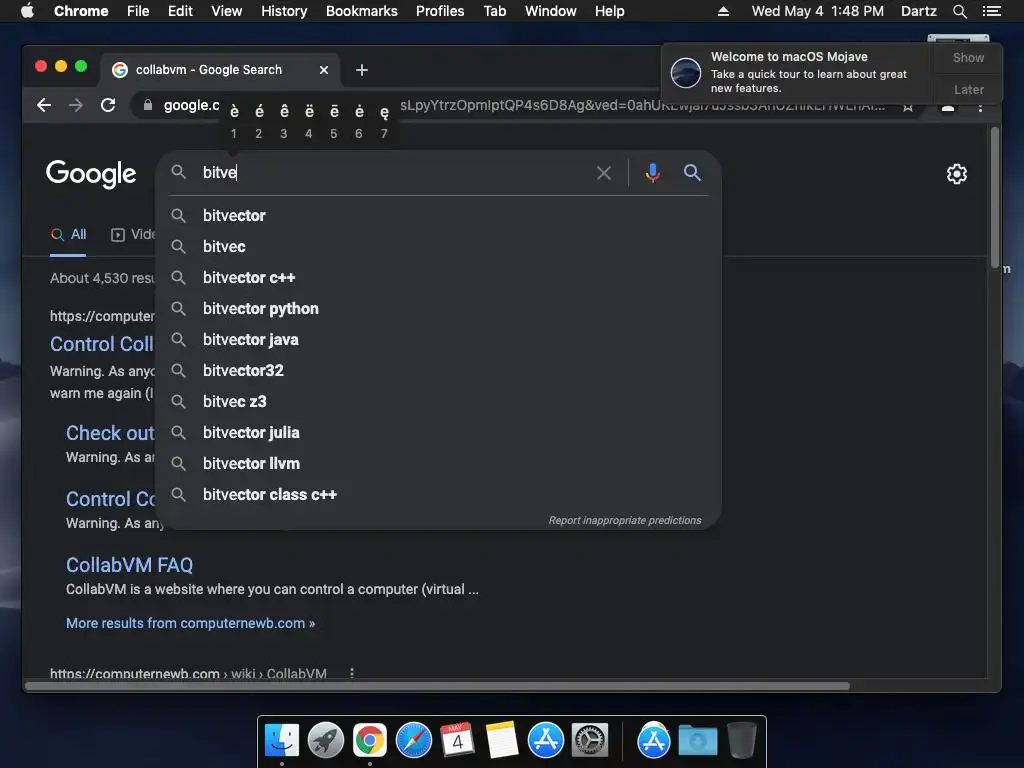Choose suggestion 'bitvector class c++'
Viewport: 1024px width, 768px height.
[x=439, y=495]
